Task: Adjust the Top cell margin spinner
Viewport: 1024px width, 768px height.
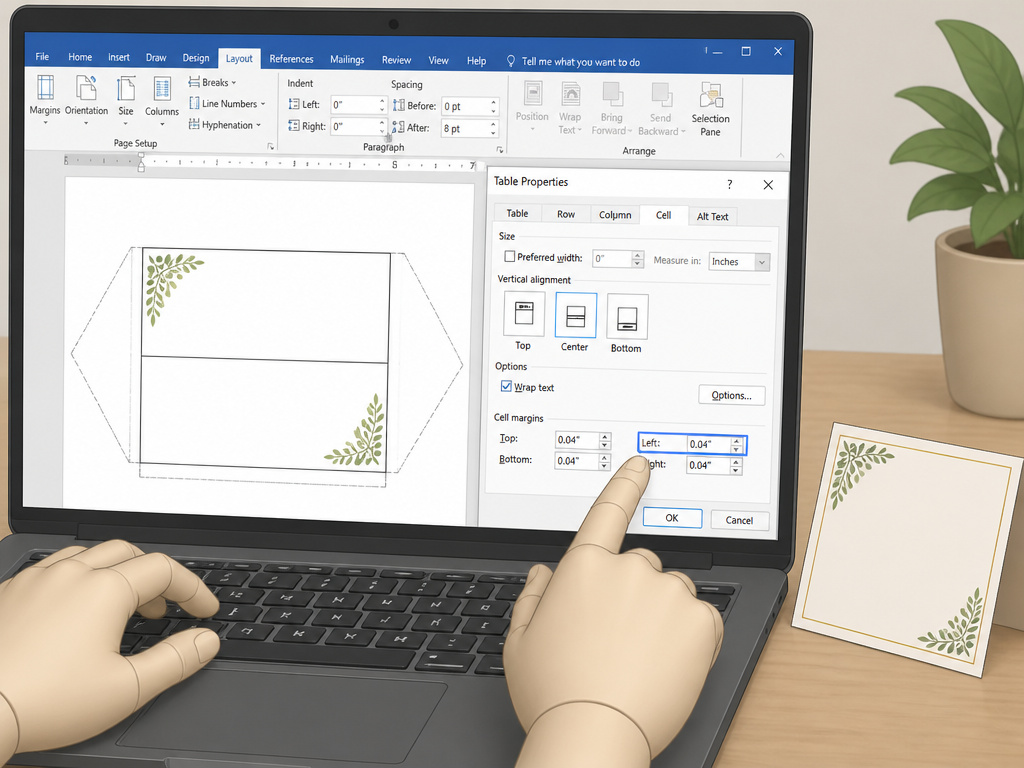Action: pyautogui.click(x=605, y=440)
